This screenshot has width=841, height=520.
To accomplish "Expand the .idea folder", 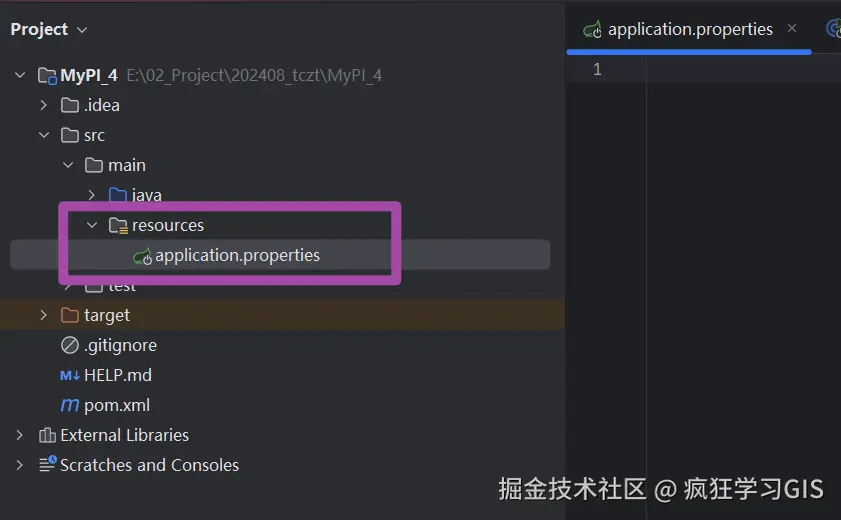I will coord(43,105).
